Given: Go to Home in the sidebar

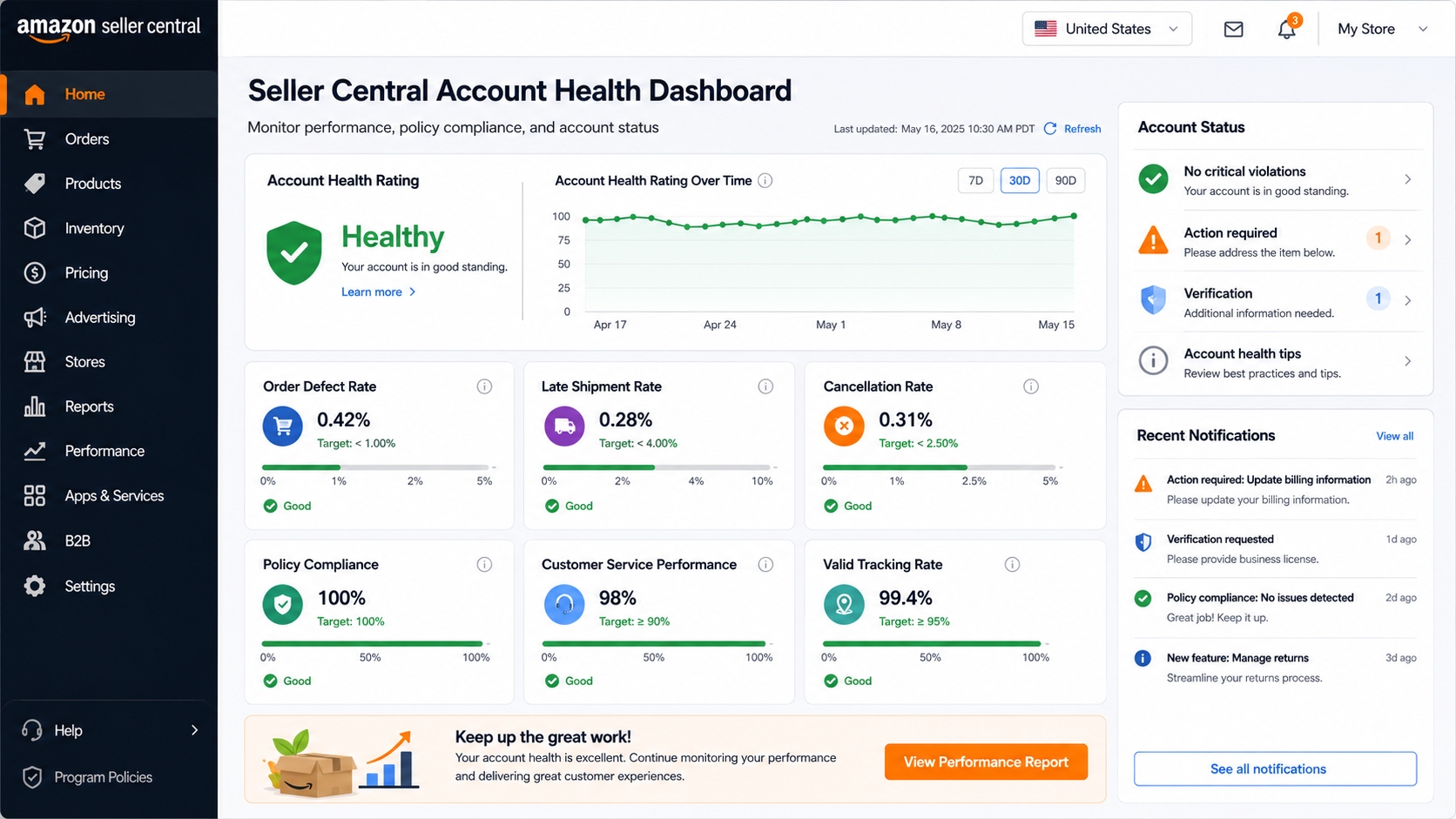Looking at the screenshot, I should tap(109, 94).
